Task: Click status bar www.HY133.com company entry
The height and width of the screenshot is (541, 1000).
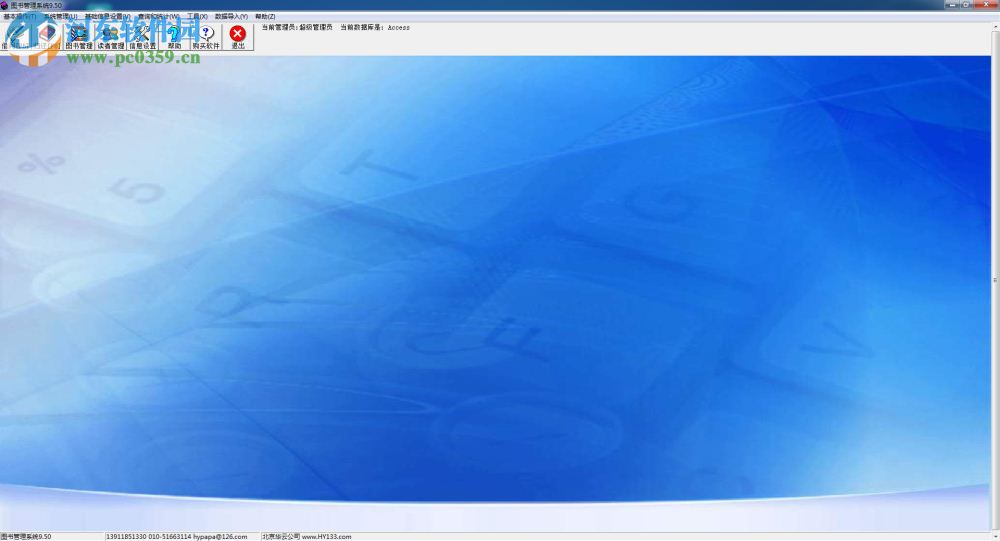Action: pyautogui.click(x=307, y=537)
